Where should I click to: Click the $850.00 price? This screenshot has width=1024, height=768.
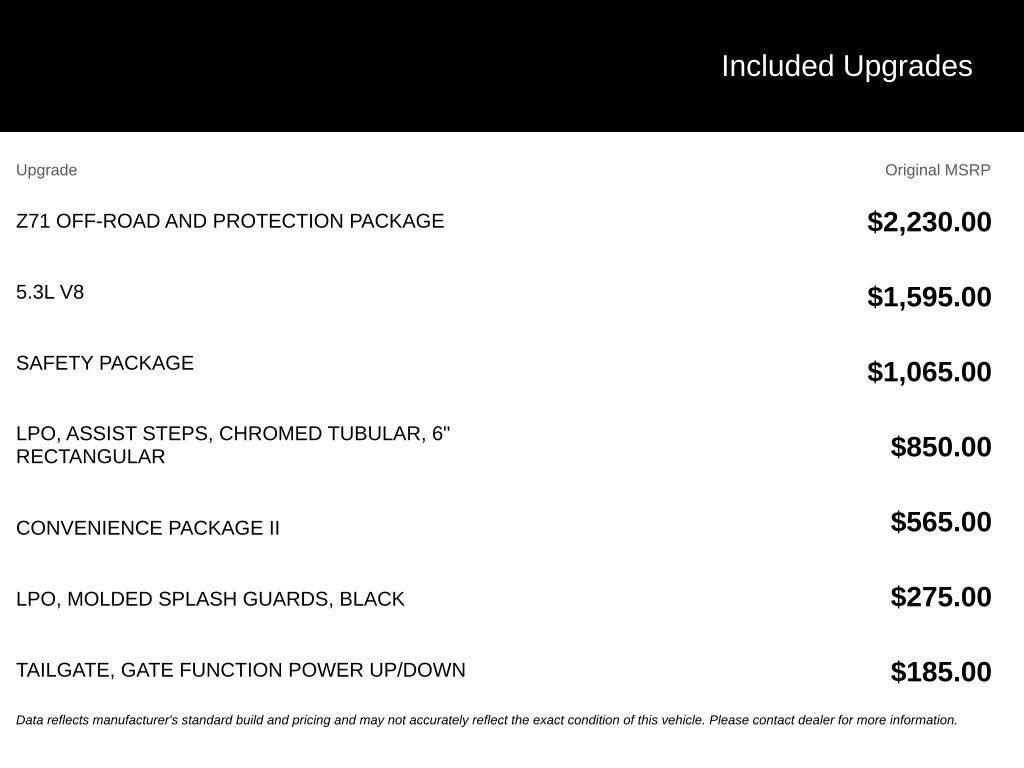pos(940,447)
